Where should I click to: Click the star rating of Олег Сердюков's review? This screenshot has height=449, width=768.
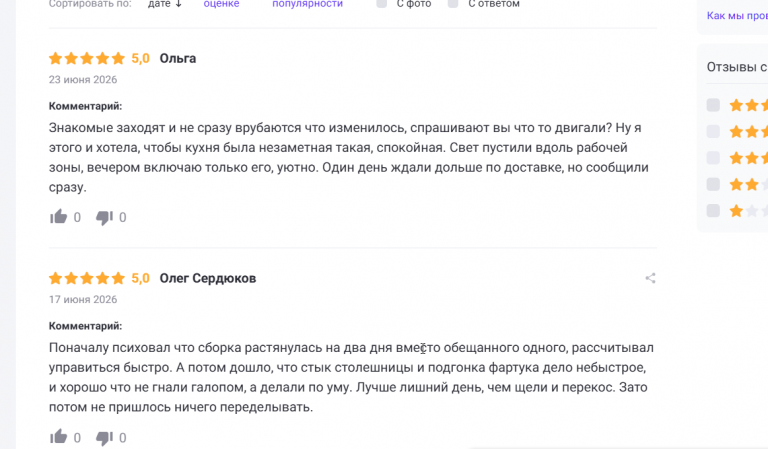87,279
